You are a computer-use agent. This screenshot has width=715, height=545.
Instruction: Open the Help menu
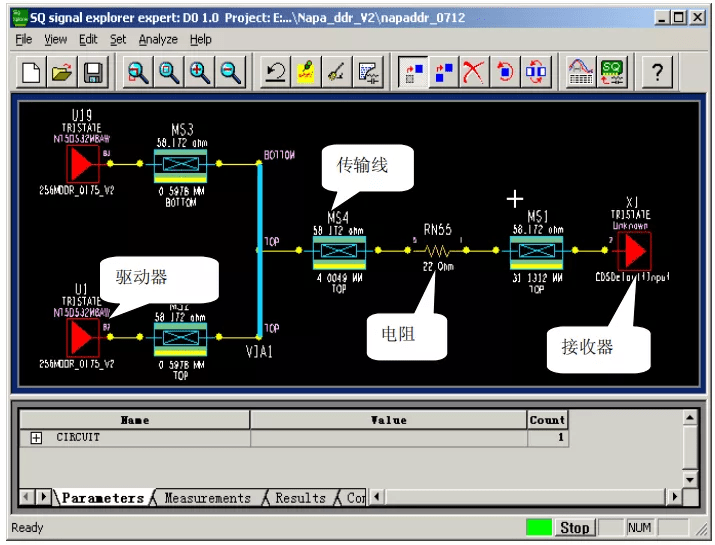coord(201,40)
